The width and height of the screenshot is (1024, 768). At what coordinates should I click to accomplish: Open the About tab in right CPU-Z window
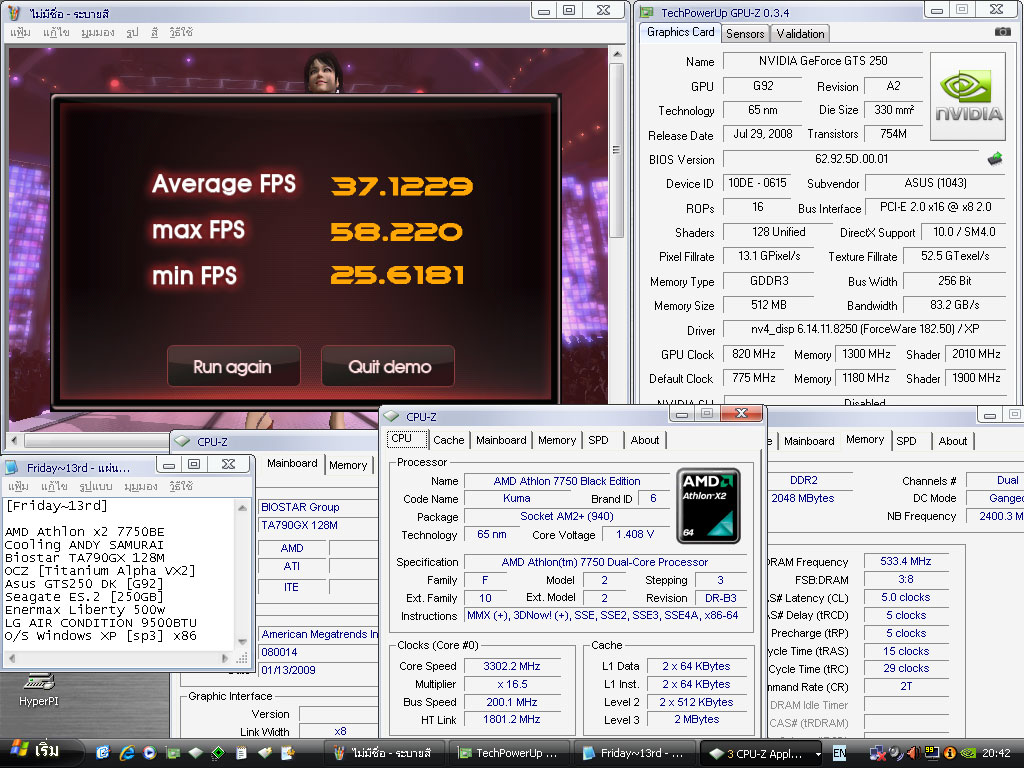point(953,441)
